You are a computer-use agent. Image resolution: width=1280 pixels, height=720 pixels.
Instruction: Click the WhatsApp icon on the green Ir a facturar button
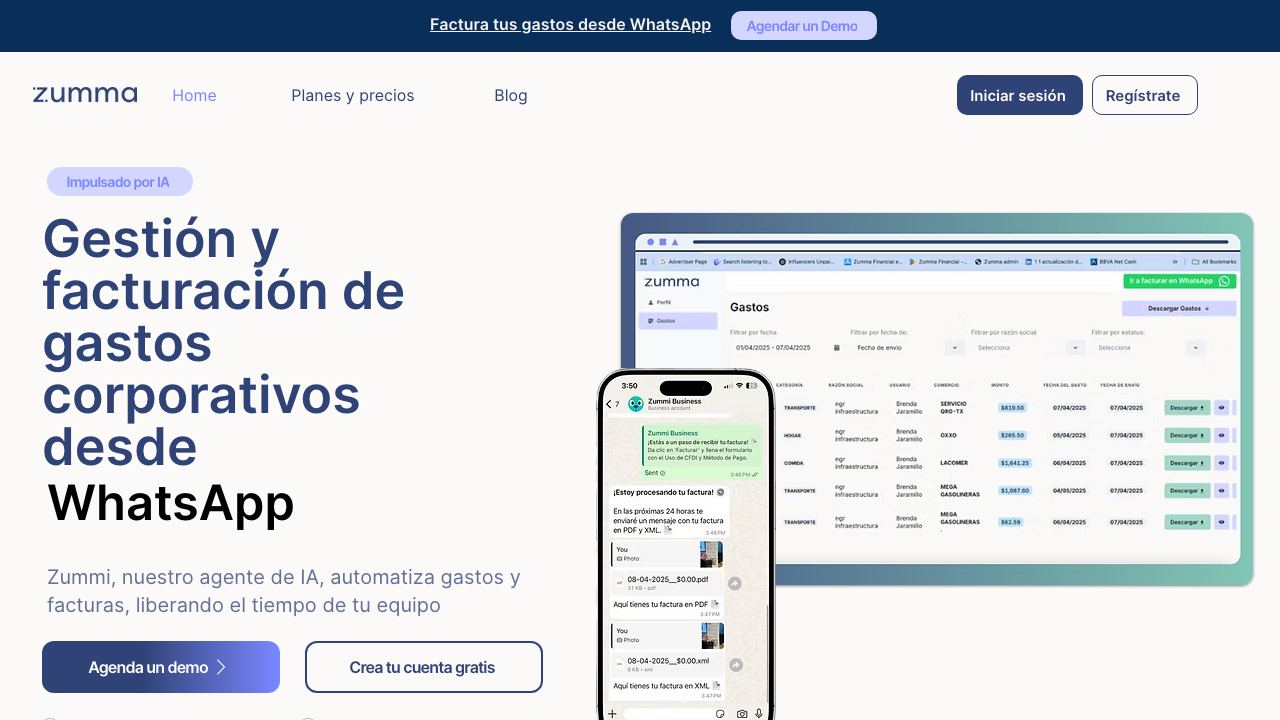coord(1224,281)
